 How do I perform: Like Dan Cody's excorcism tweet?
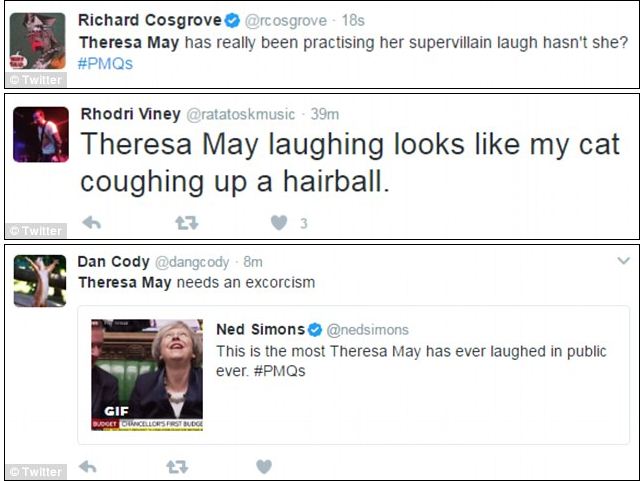point(264,466)
